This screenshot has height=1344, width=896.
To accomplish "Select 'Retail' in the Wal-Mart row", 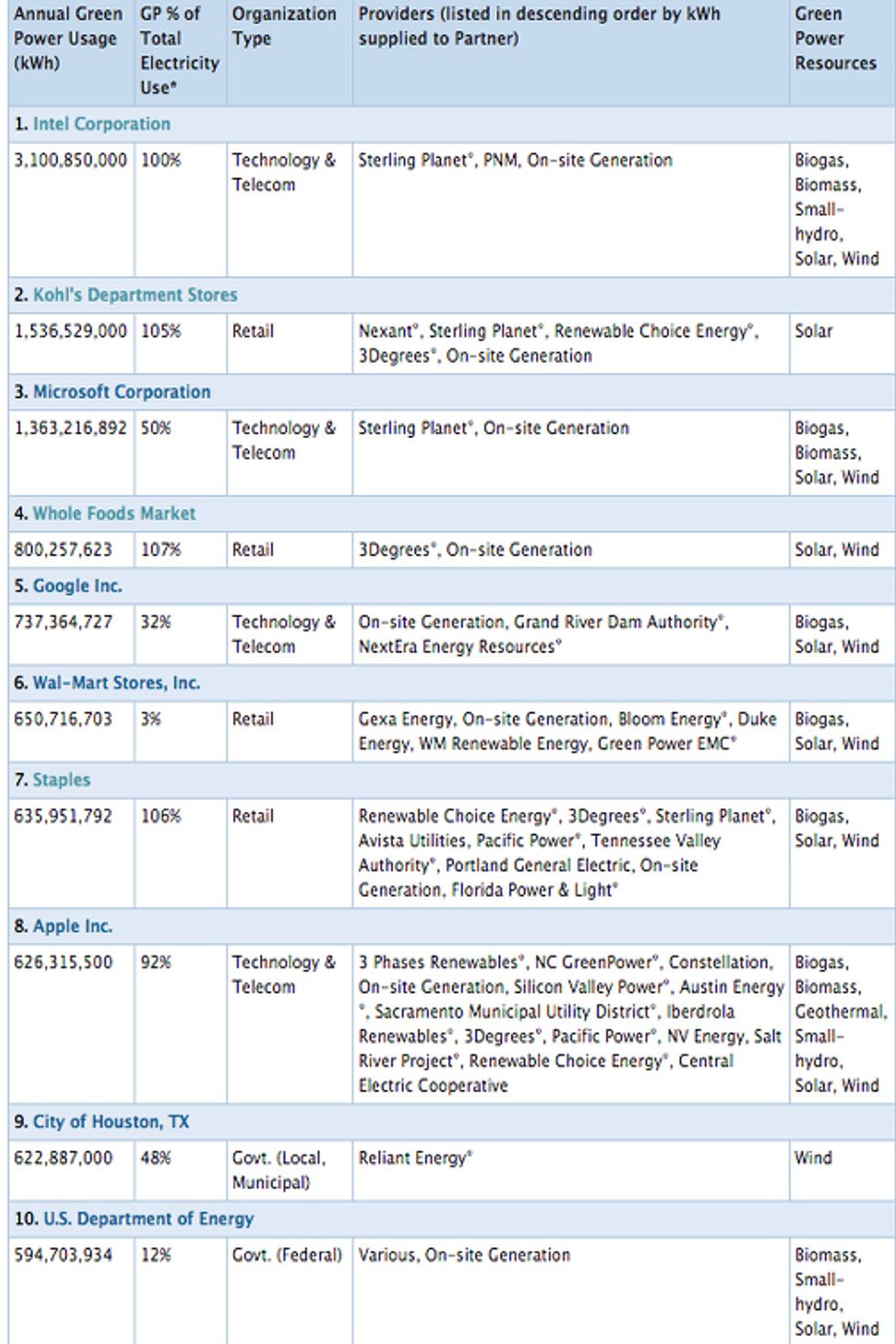I will point(253,719).
